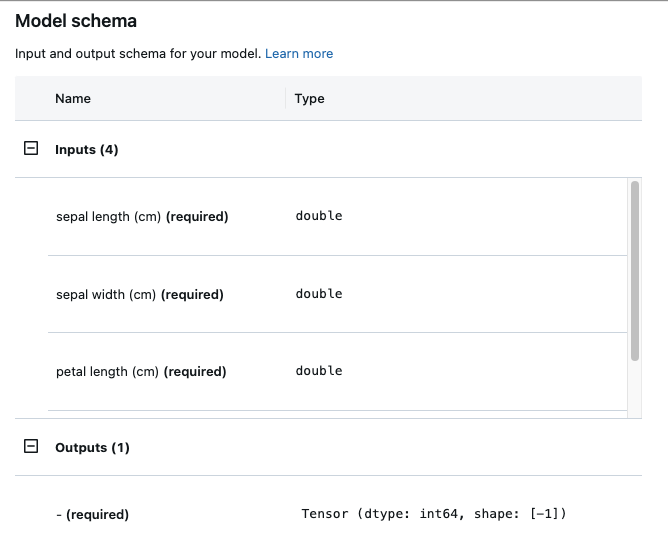The width and height of the screenshot is (668, 543).
Task: Select the '- (required)' output row name
Action: pos(92,514)
